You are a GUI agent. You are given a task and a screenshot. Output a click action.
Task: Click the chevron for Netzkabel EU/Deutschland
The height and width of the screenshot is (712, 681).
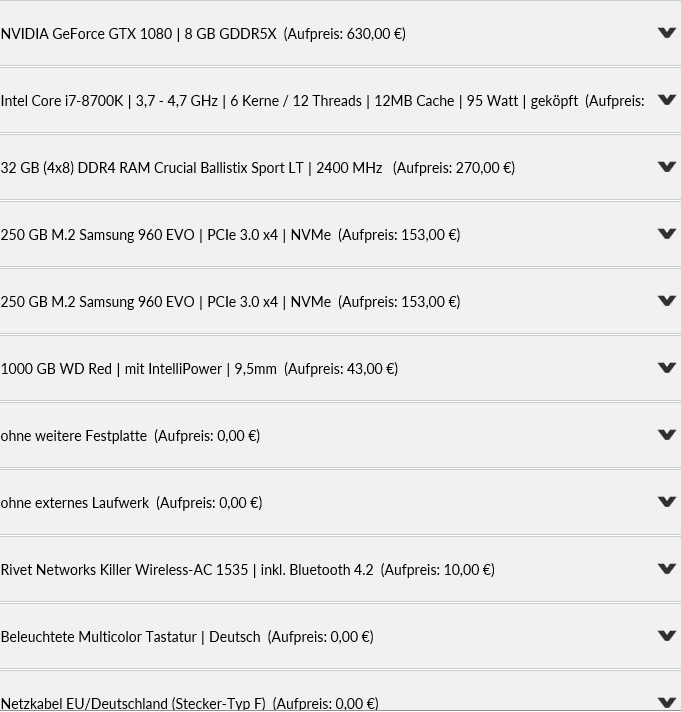coord(667,702)
